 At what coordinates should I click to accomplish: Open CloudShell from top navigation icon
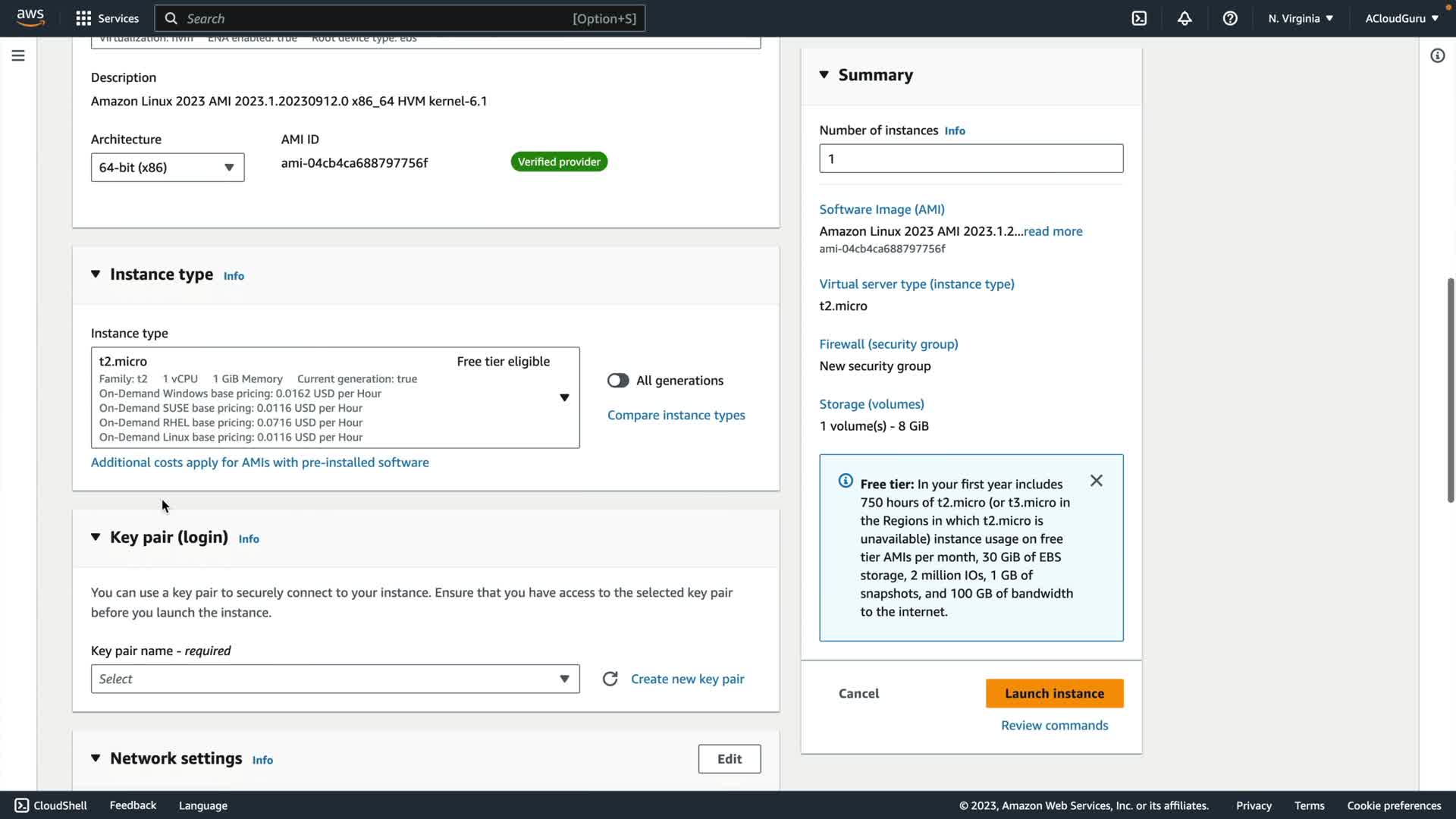click(1139, 18)
